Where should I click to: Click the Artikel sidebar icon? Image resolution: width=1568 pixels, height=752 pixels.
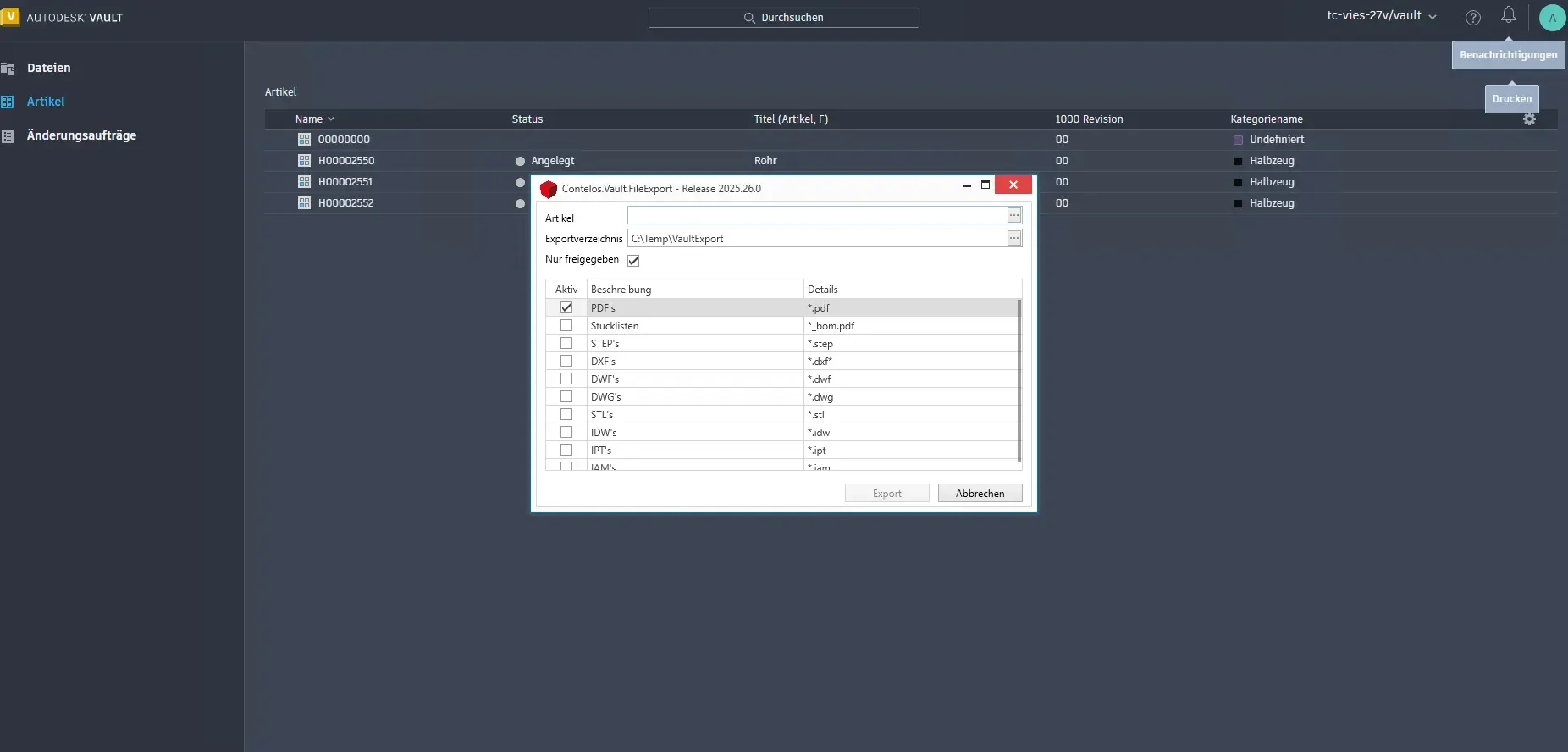8,102
